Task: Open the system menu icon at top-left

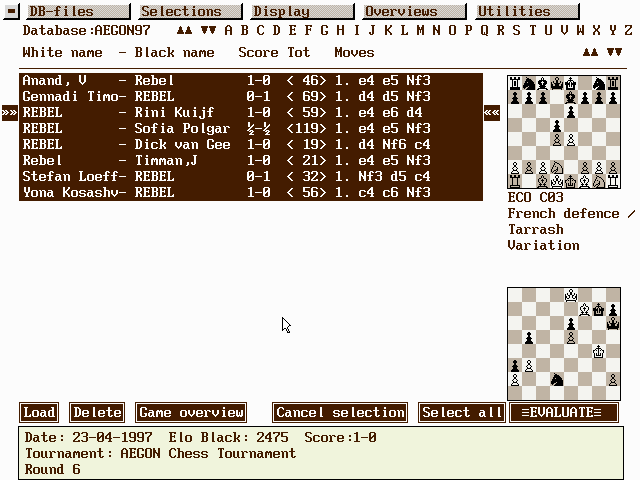Action: [x=10, y=11]
